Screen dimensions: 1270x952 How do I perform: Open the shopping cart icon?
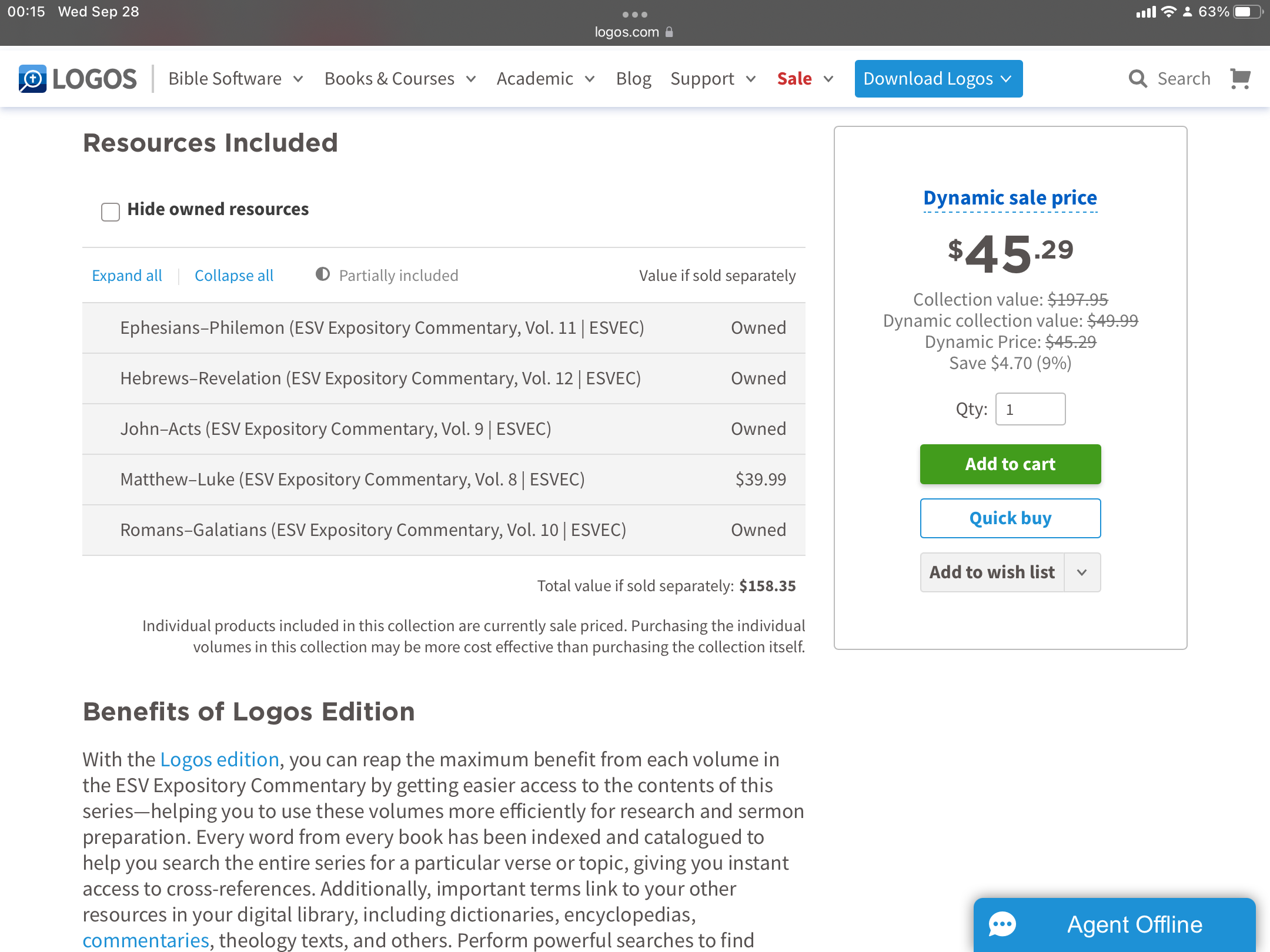pyautogui.click(x=1240, y=79)
